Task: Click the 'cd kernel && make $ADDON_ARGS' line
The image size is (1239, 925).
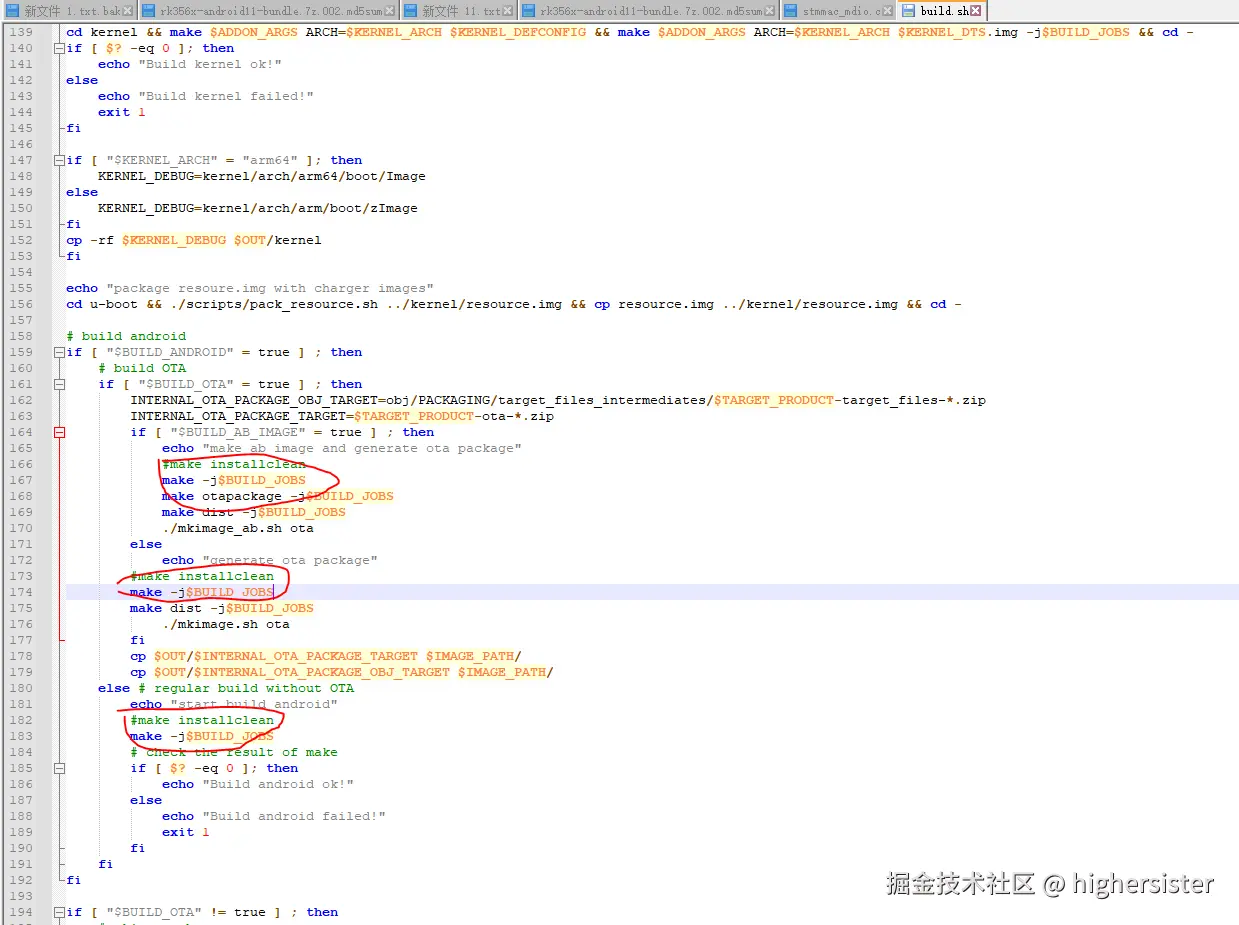Action: point(629,32)
